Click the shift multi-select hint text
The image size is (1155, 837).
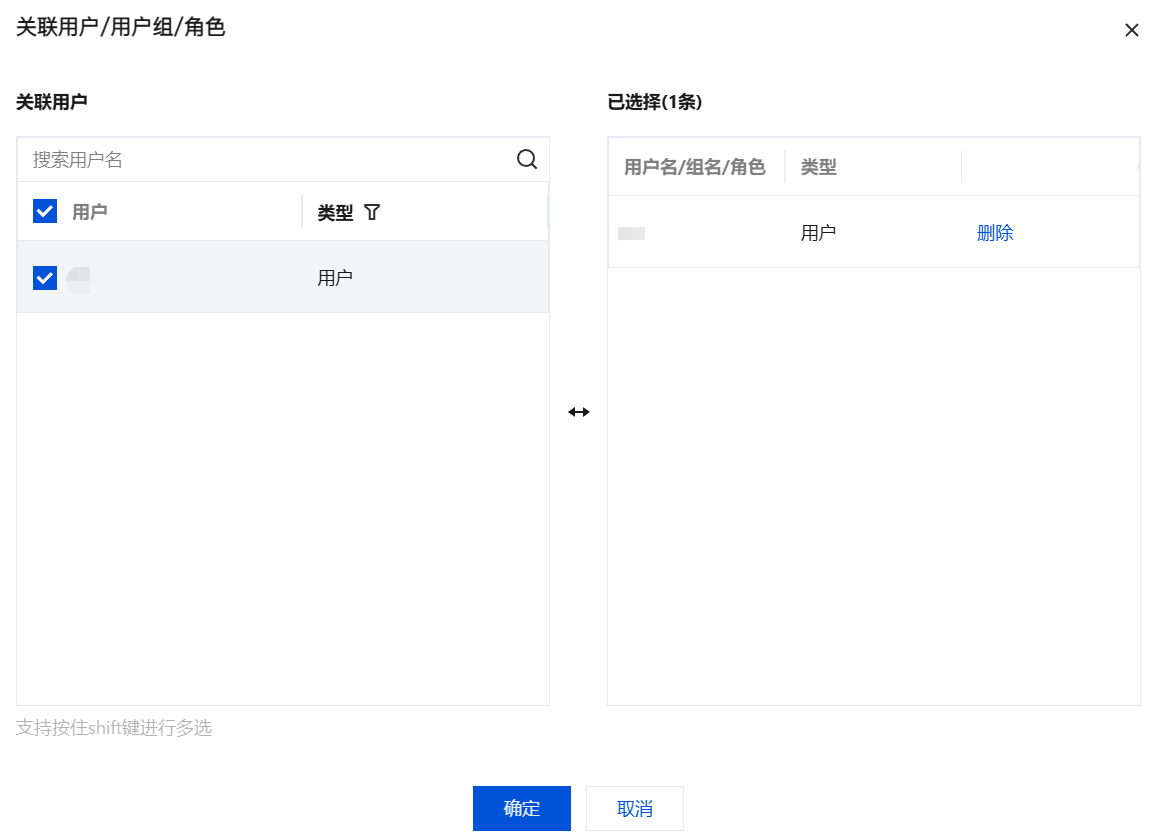point(114,728)
